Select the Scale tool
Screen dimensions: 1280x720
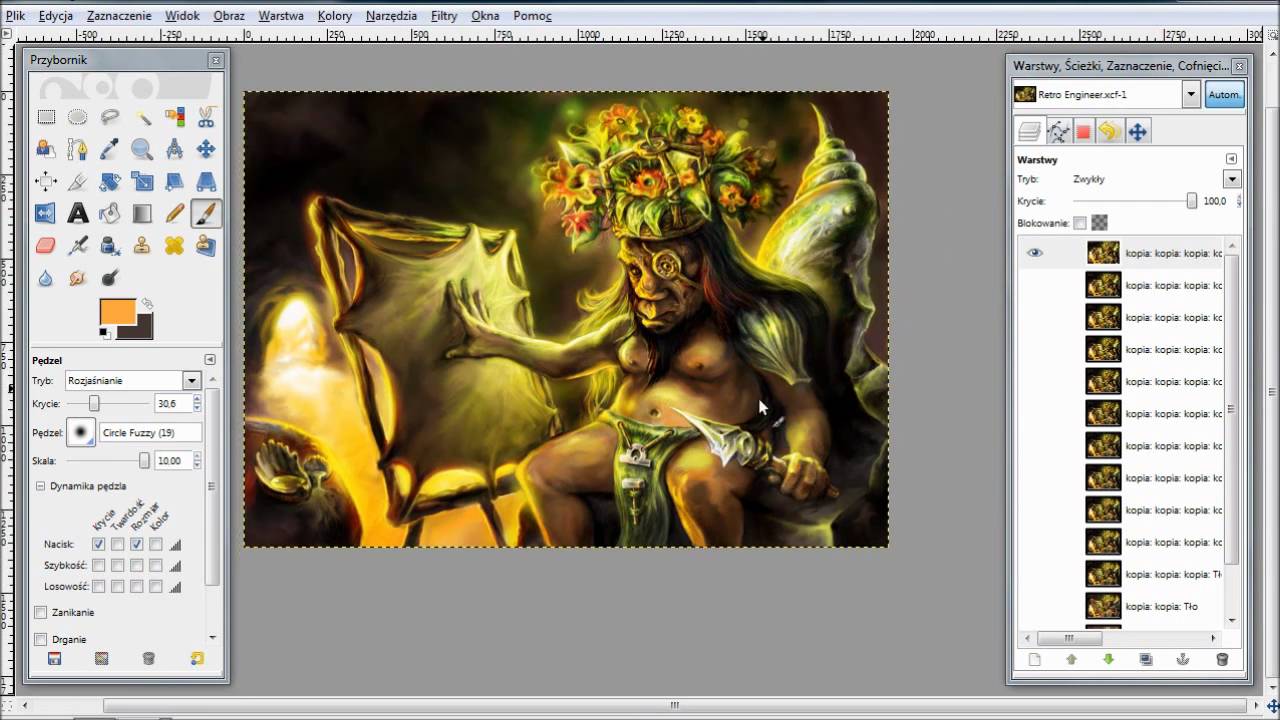pyautogui.click(x=142, y=181)
